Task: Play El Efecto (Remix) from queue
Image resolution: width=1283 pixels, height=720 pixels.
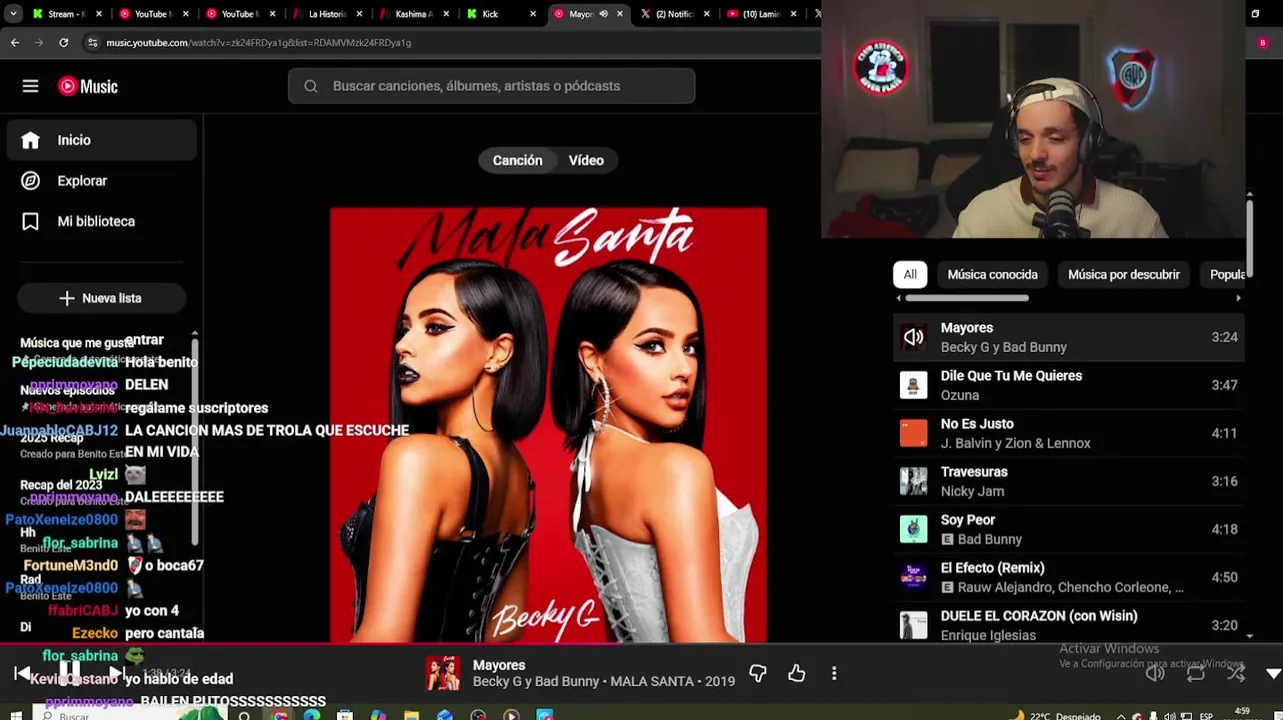Action: click(1068, 577)
